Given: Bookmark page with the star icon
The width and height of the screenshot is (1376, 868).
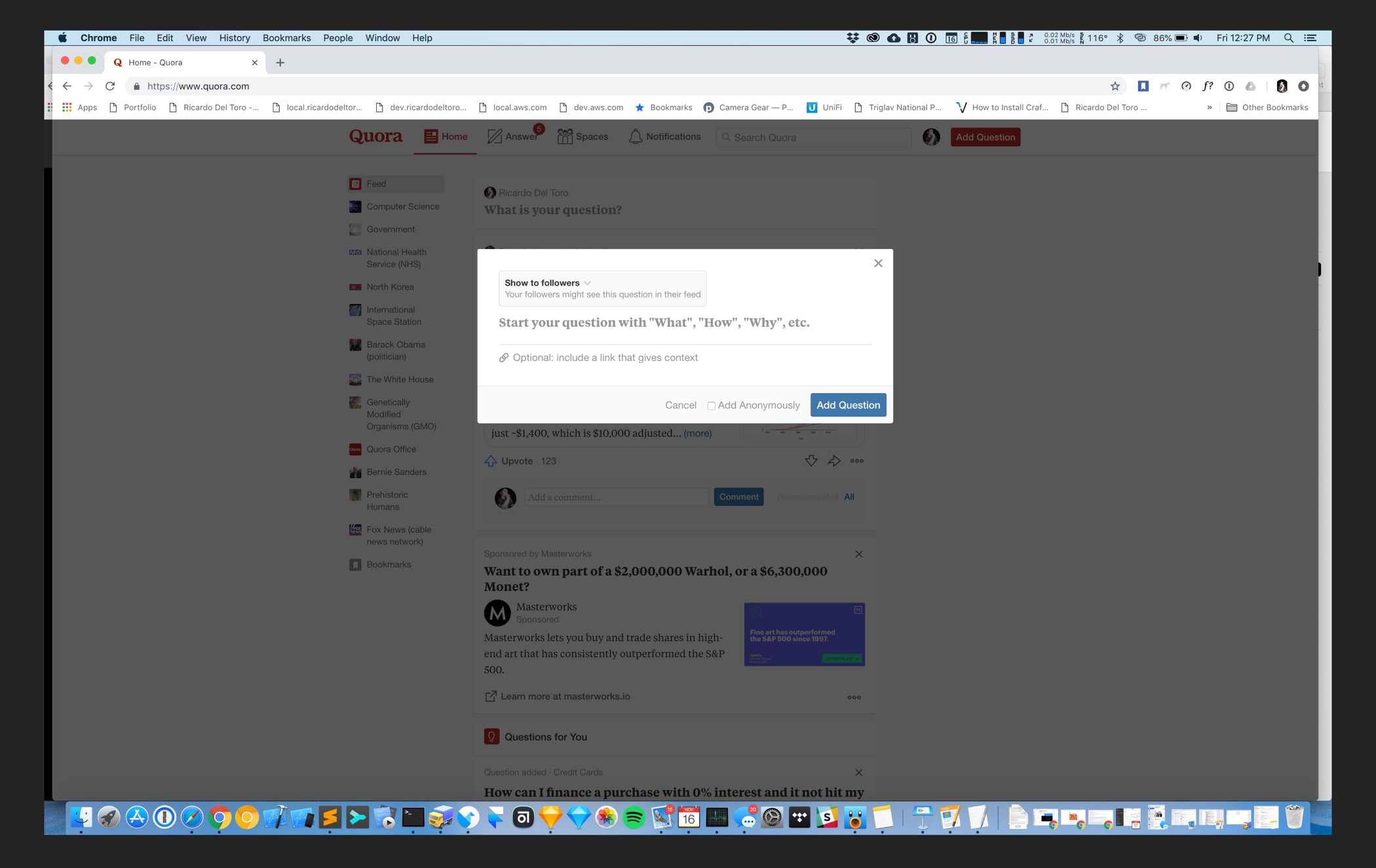Looking at the screenshot, I should pyautogui.click(x=1115, y=86).
